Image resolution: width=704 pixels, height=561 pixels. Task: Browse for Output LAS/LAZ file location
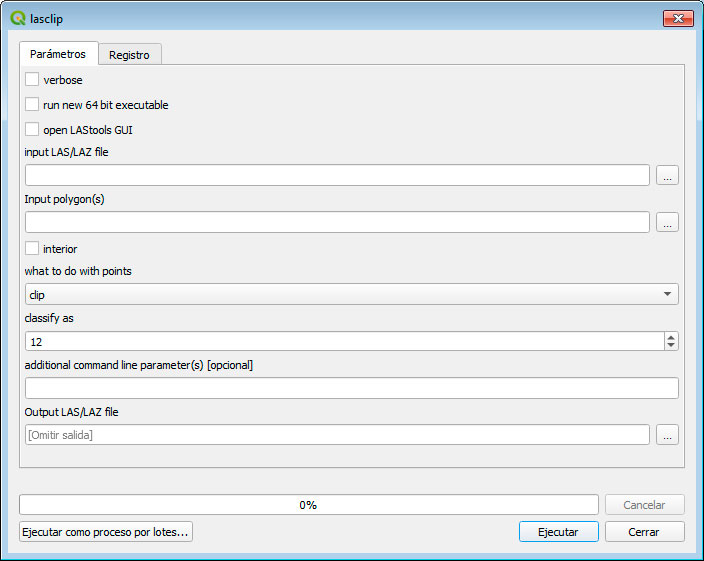(667, 435)
